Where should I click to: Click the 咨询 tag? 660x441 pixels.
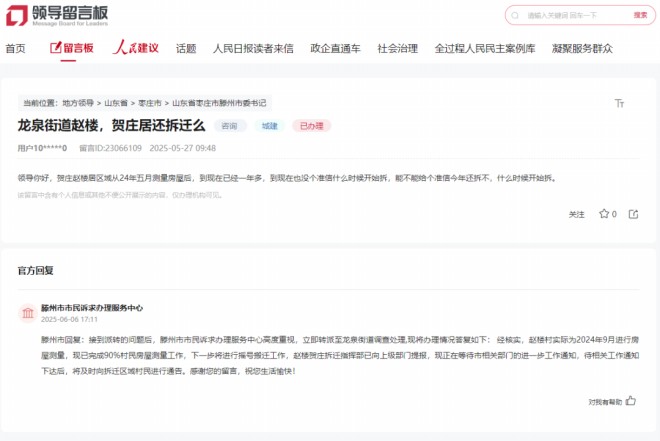coord(229,127)
